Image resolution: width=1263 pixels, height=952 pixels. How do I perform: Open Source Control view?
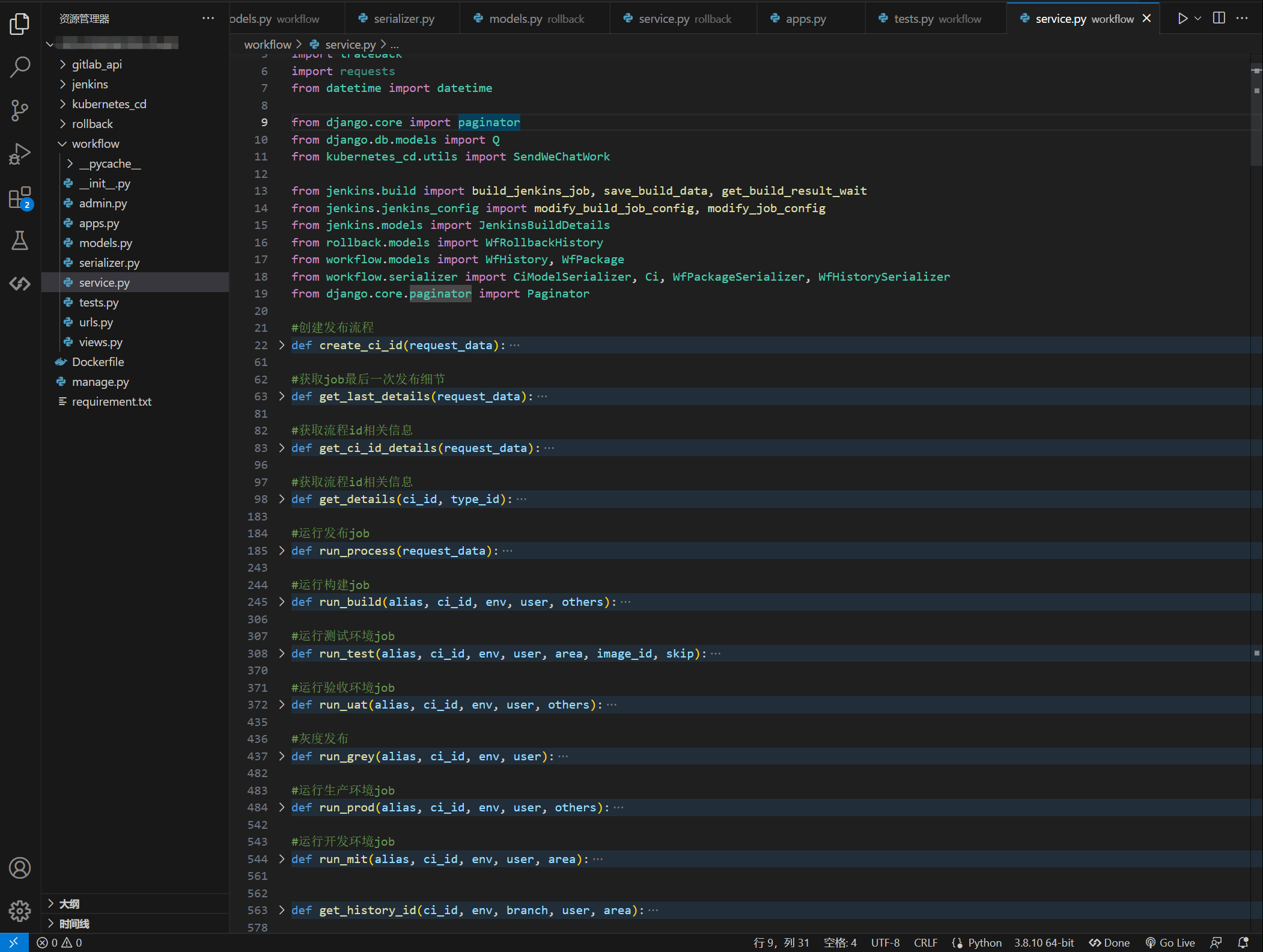click(x=20, y=111)
